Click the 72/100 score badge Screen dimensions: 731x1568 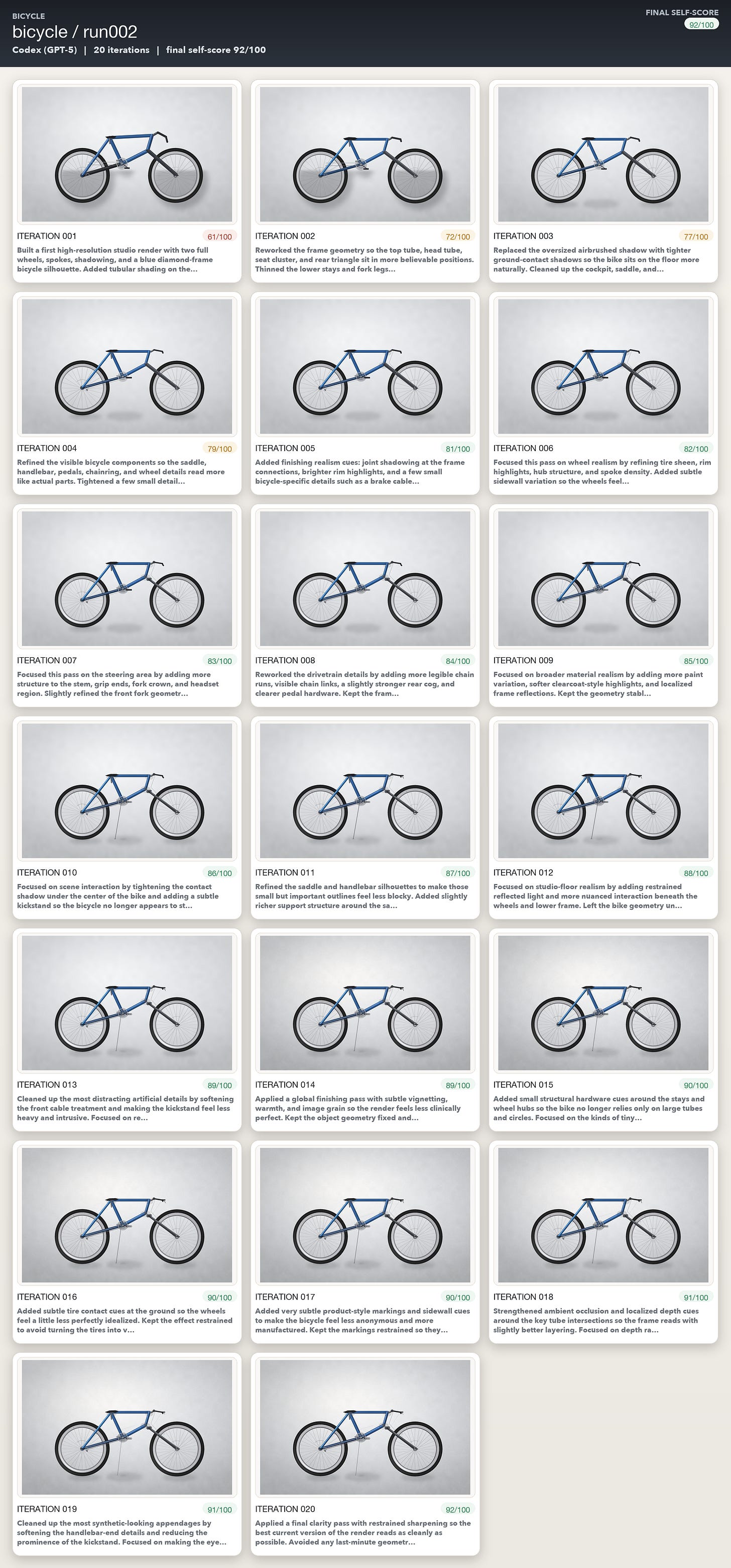coord(457,236)
